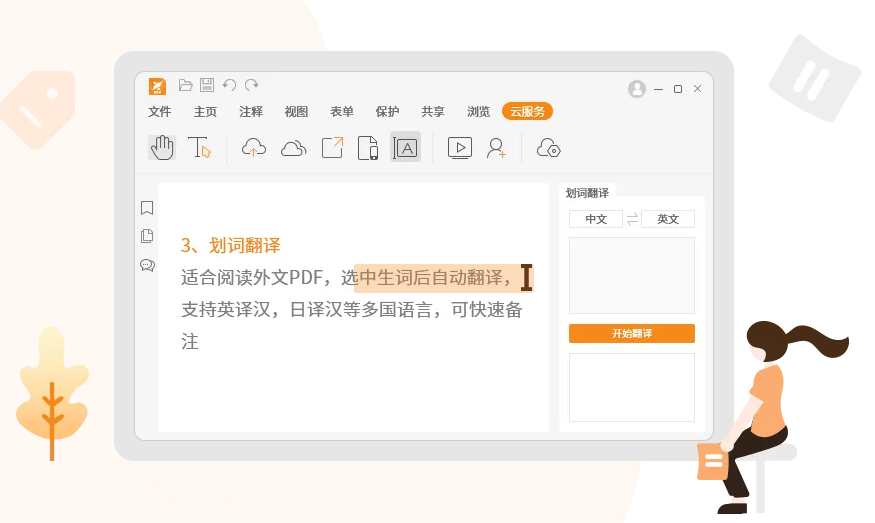Upload the document to the cloud

coord(254,148)
